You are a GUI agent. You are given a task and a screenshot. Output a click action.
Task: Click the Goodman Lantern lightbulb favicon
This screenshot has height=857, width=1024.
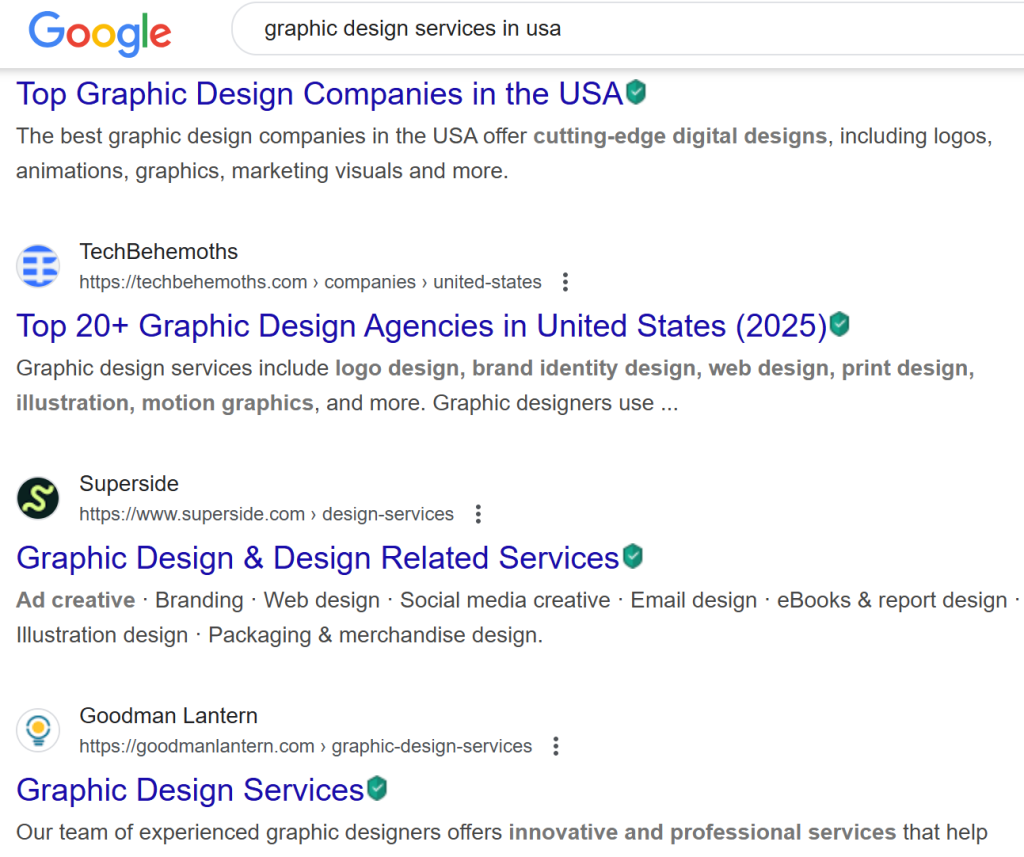[x=38, y=730]
